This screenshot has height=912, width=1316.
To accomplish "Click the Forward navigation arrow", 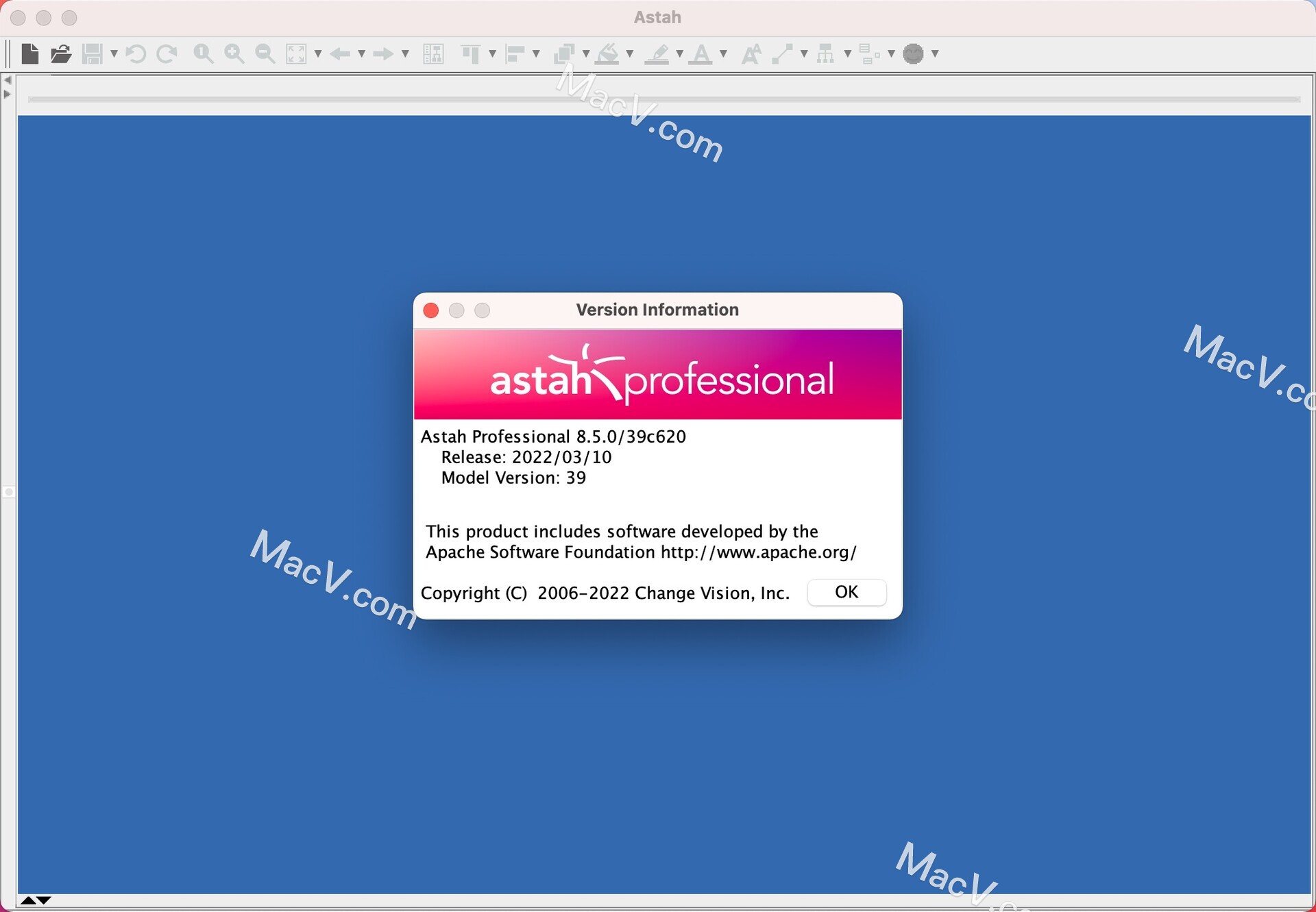I will pos(383,53).
